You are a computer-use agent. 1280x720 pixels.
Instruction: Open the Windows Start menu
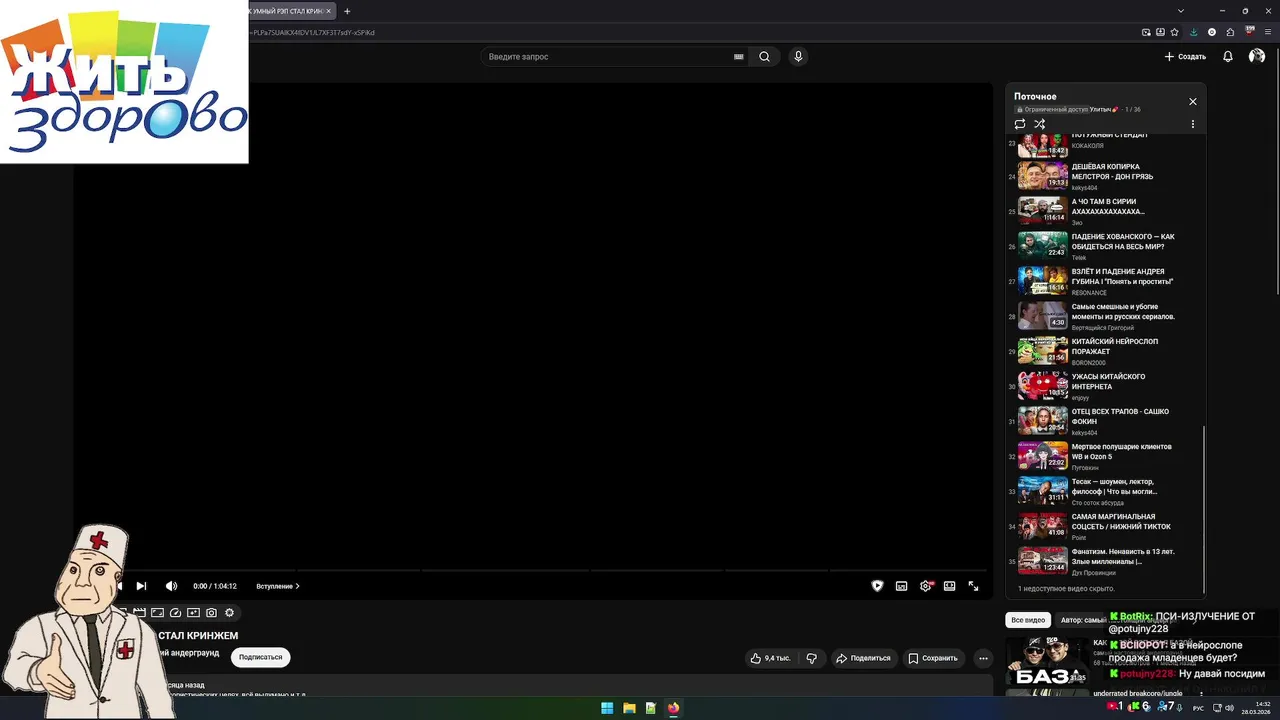607,708
